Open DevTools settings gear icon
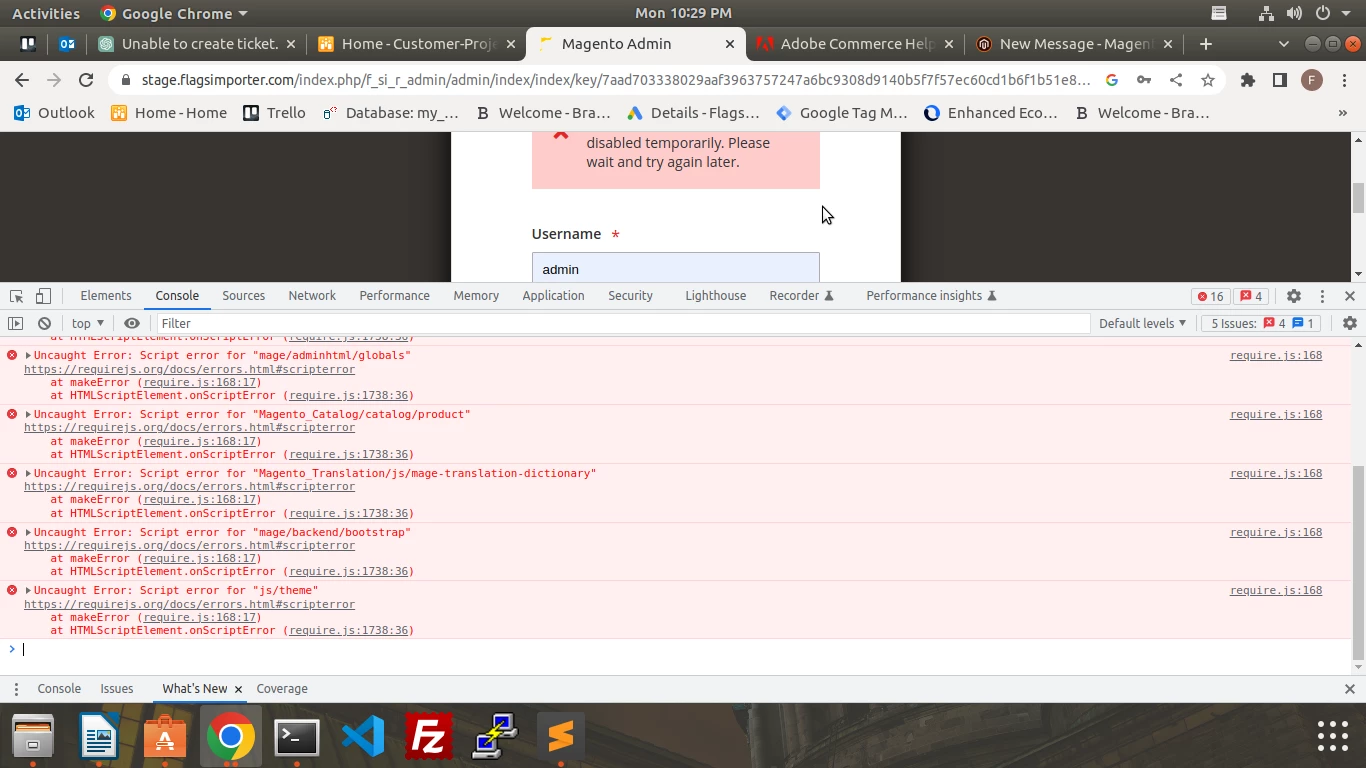 tap(1294, 296)
